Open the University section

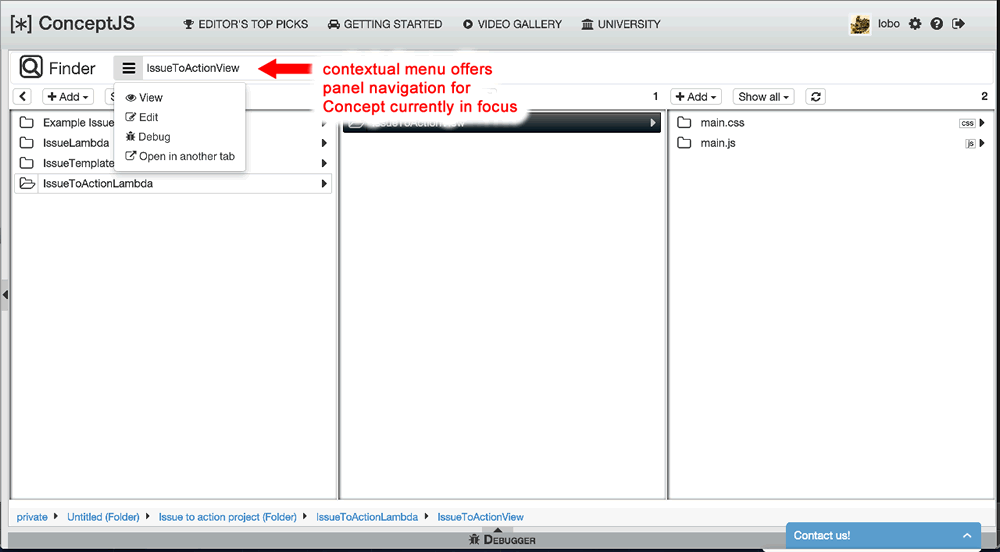[621, 24]
